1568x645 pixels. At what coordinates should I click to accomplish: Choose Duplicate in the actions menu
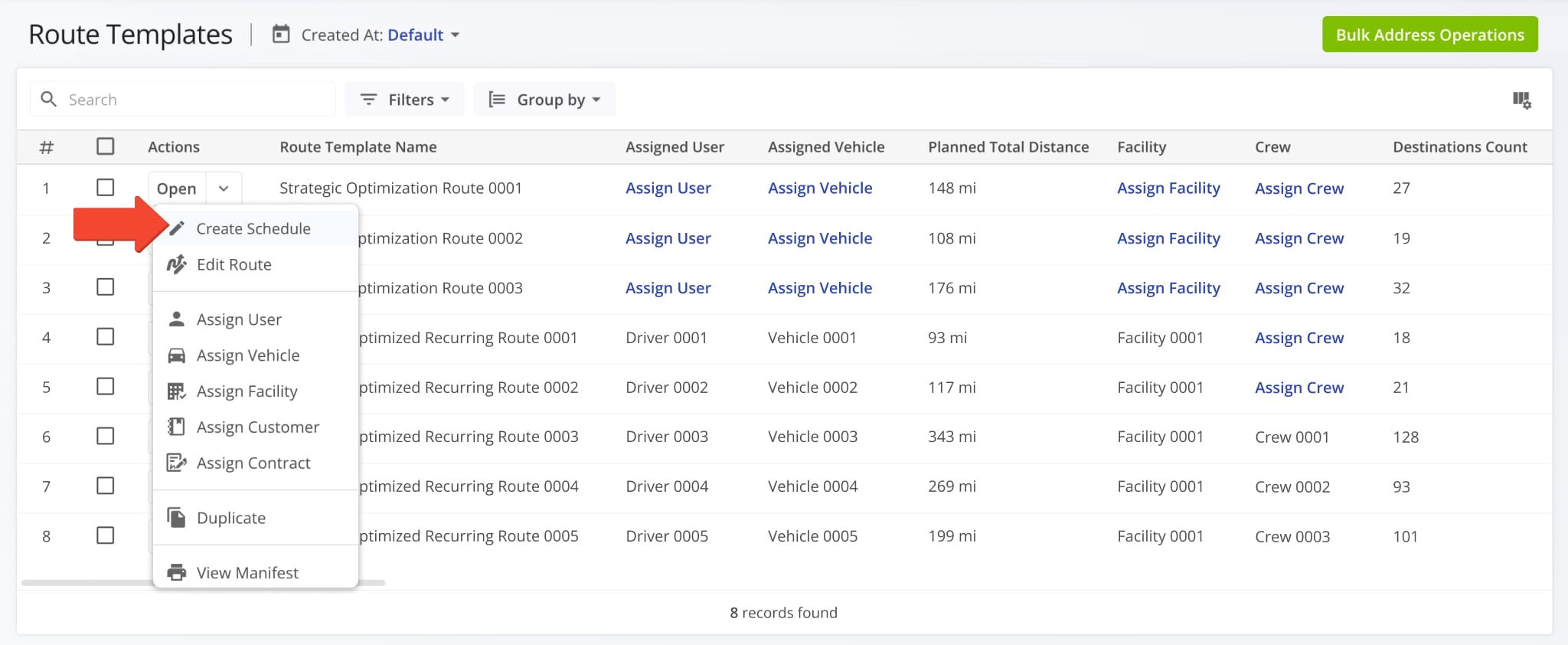(x=256, y=518)
